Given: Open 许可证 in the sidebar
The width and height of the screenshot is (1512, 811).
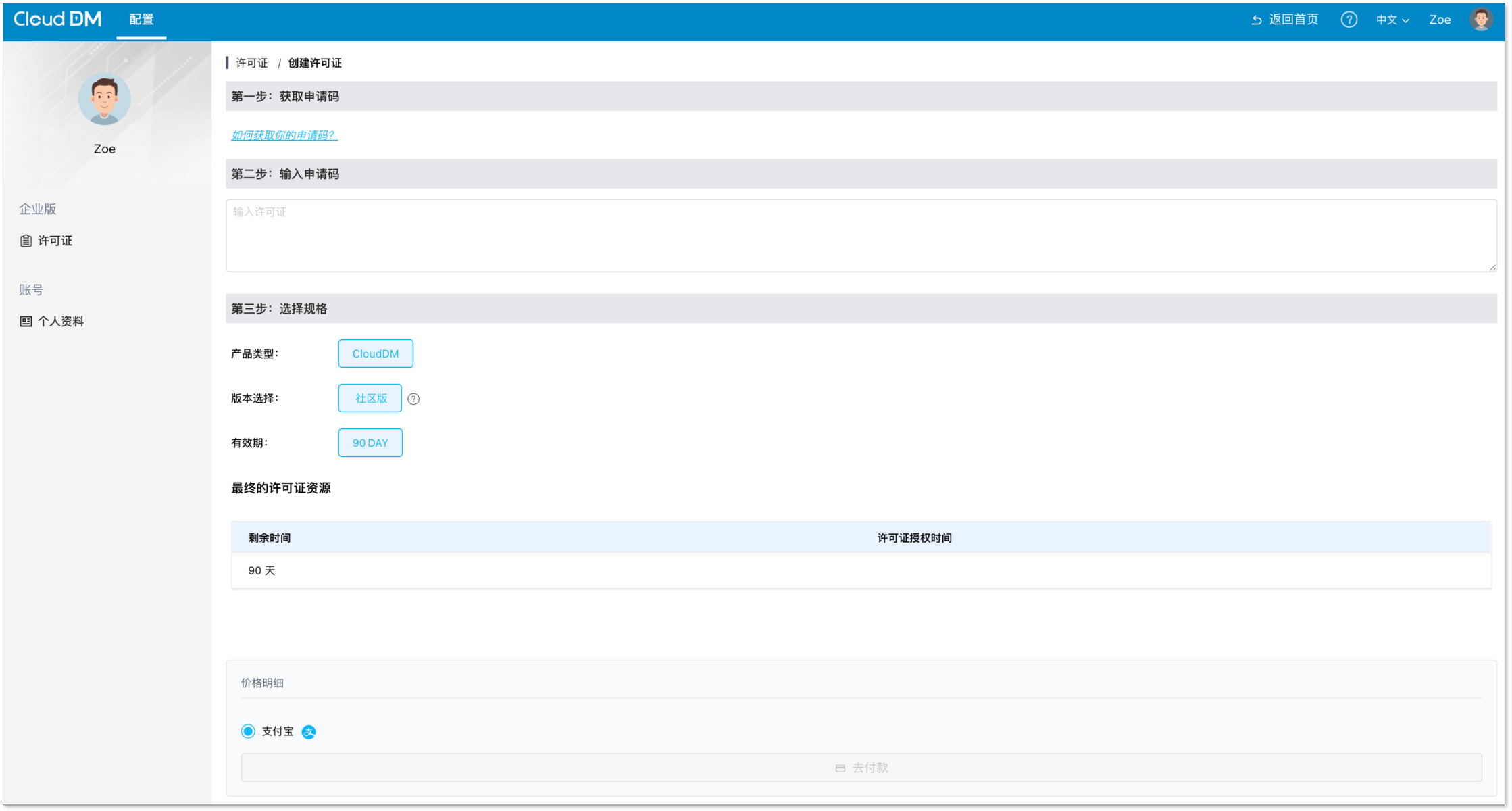Looking at the screenshot, I should point(55,241).
